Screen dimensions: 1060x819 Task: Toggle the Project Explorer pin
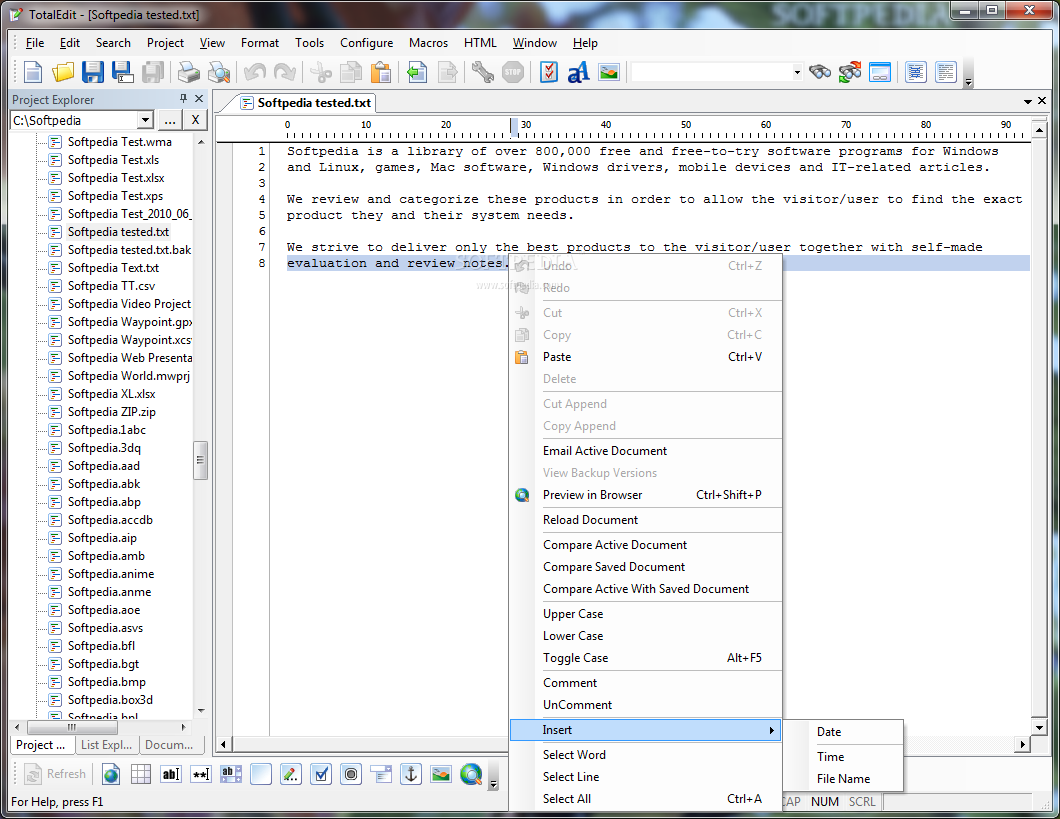(x=183, y=99)
